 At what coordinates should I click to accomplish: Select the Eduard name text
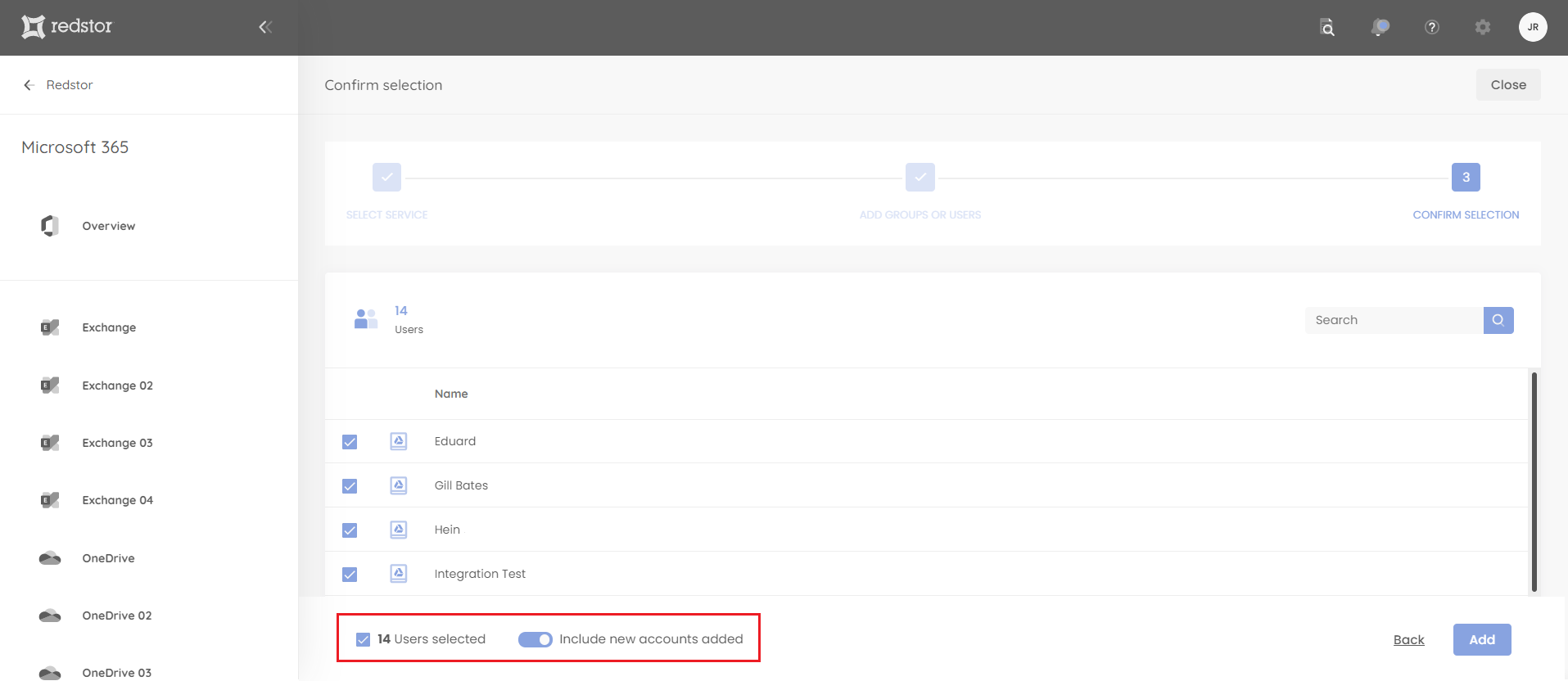point(455,441)
